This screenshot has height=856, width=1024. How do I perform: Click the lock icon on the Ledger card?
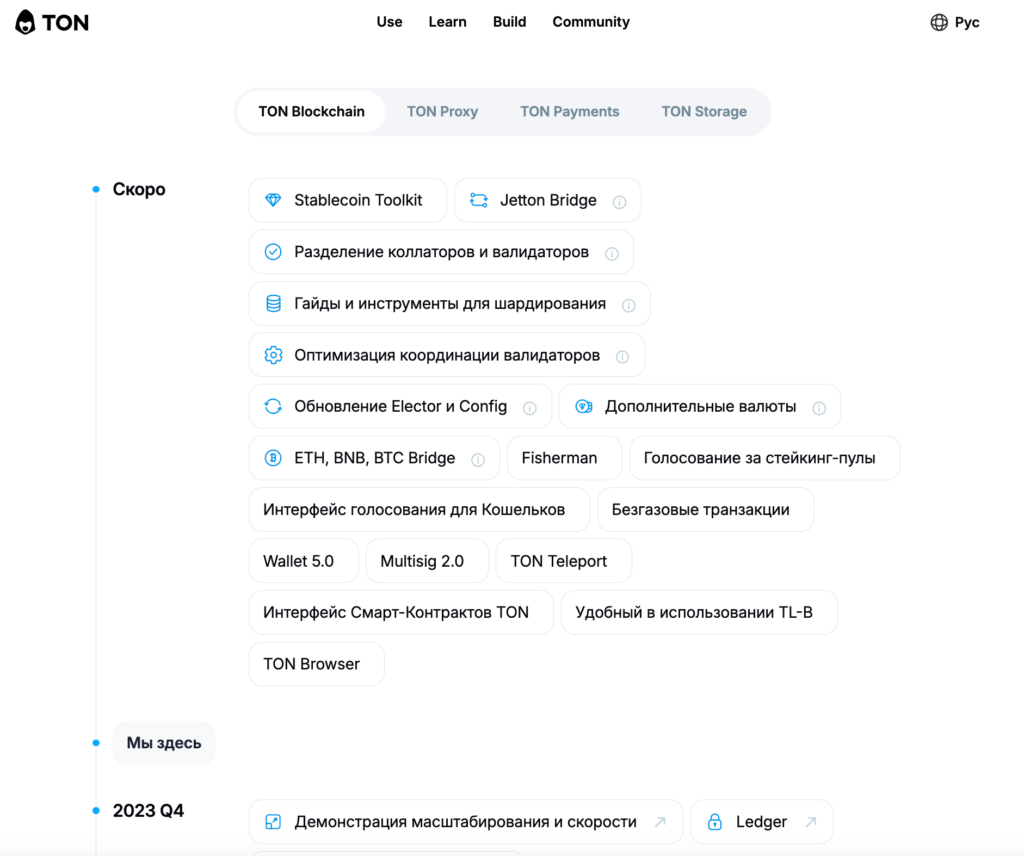pyautogui.click(x=715, y=821)
